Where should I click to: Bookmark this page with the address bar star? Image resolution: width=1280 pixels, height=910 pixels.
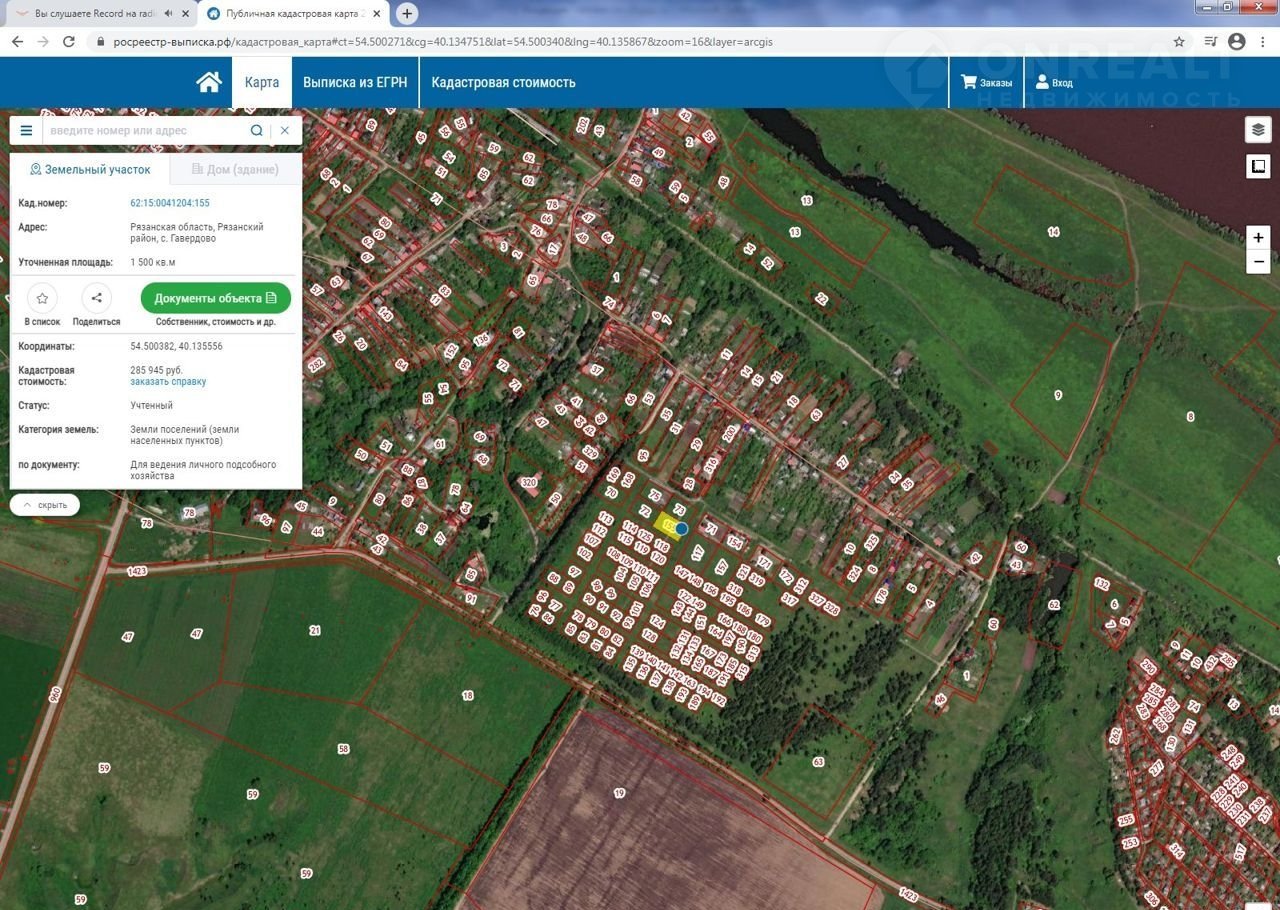(1179, 42)
